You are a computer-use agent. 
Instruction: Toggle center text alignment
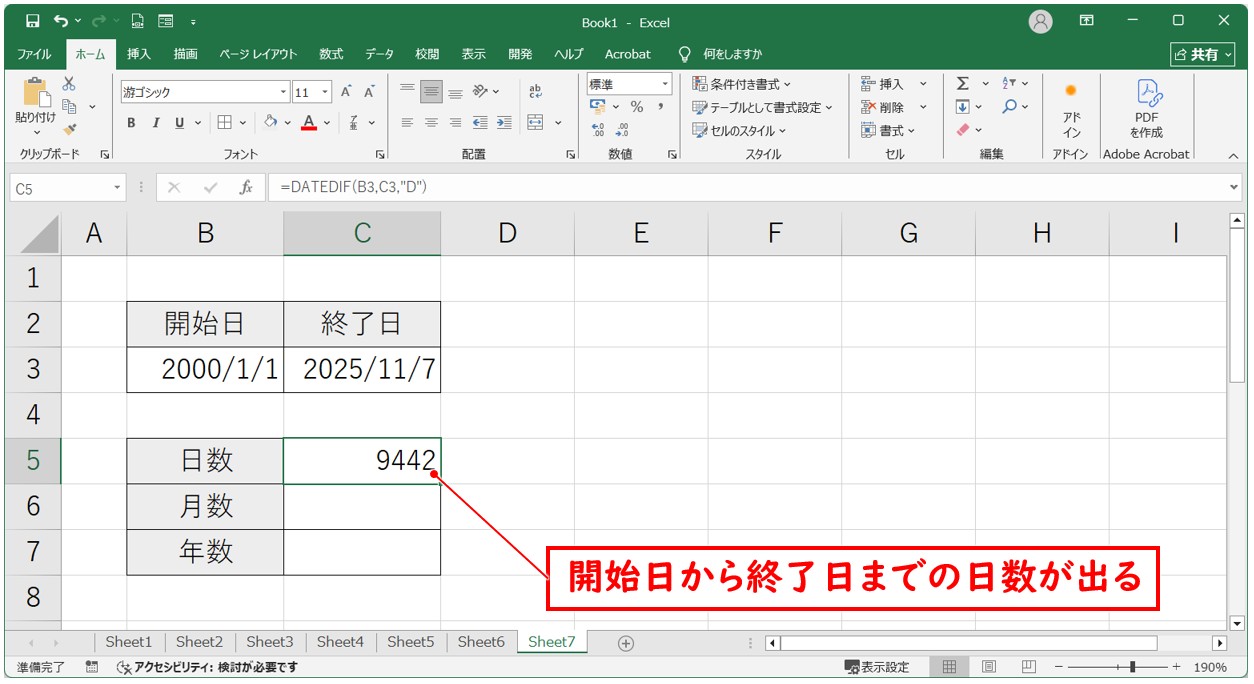click(x=430, y=122)
